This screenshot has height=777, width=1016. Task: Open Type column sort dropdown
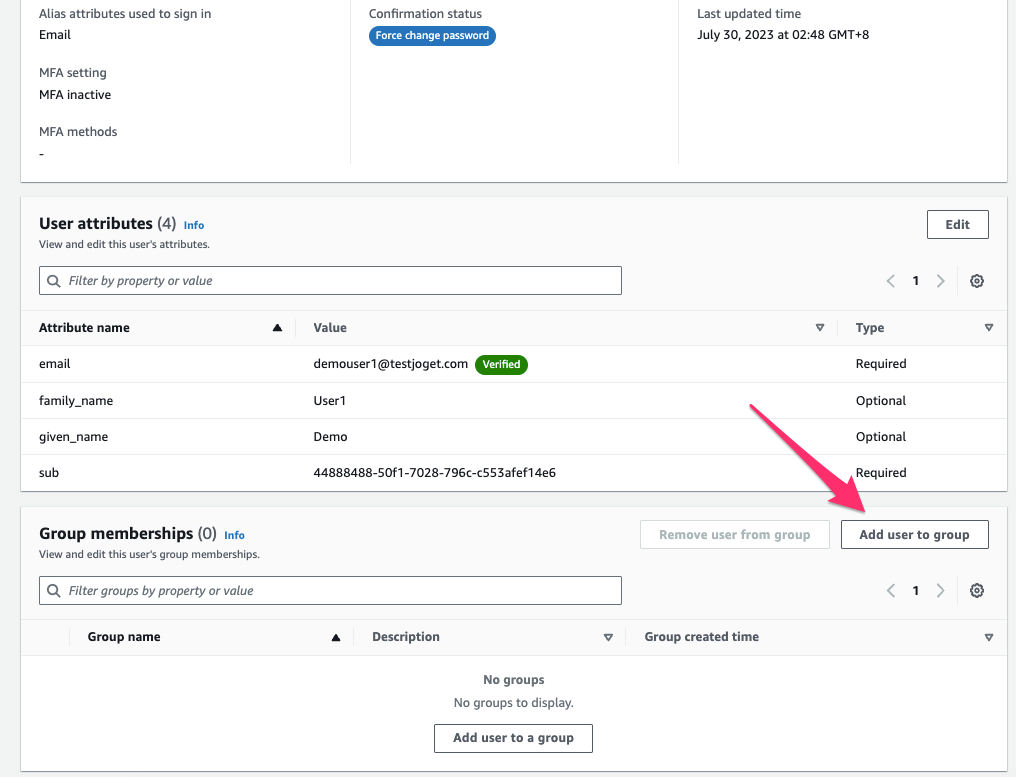pyautogui.click(x=988, y=328)
